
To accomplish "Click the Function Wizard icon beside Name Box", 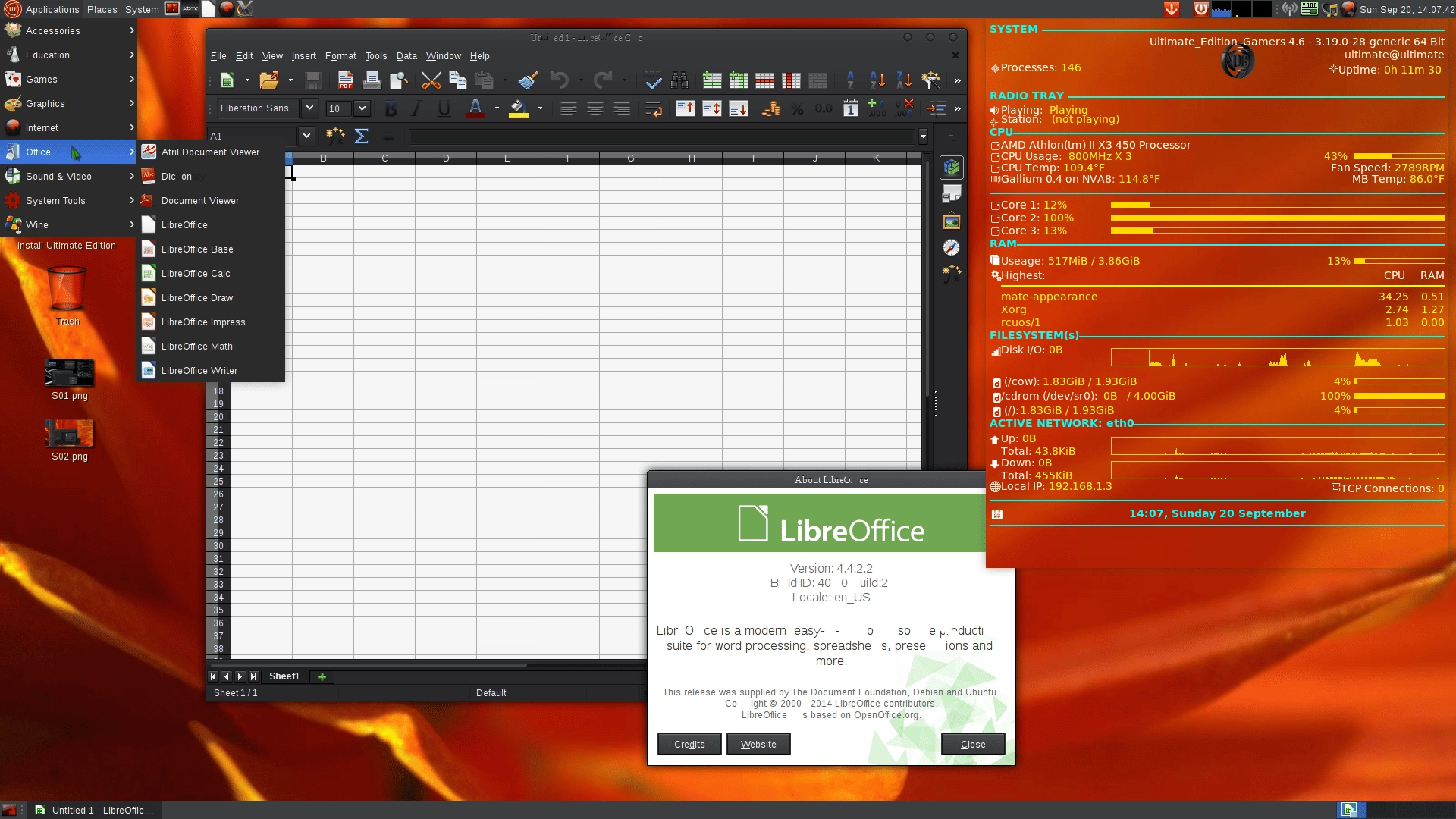I will tap(334, 136).
